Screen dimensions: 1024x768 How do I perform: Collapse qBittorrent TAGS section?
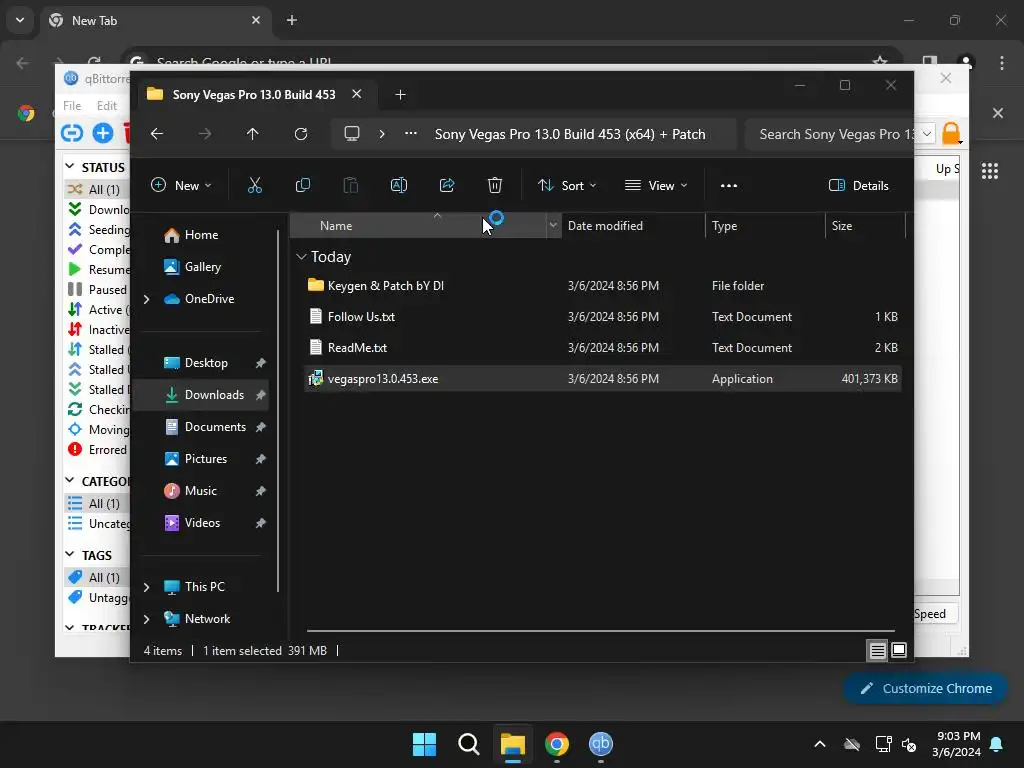point(69,554)
